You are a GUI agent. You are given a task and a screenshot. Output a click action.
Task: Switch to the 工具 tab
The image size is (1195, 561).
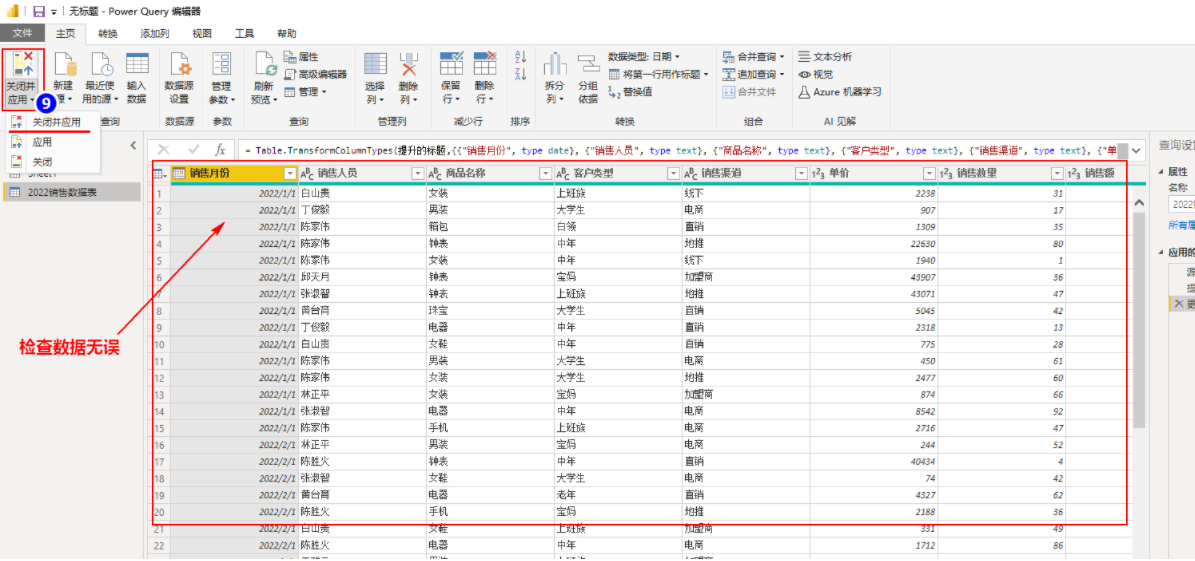pos(244,34)
